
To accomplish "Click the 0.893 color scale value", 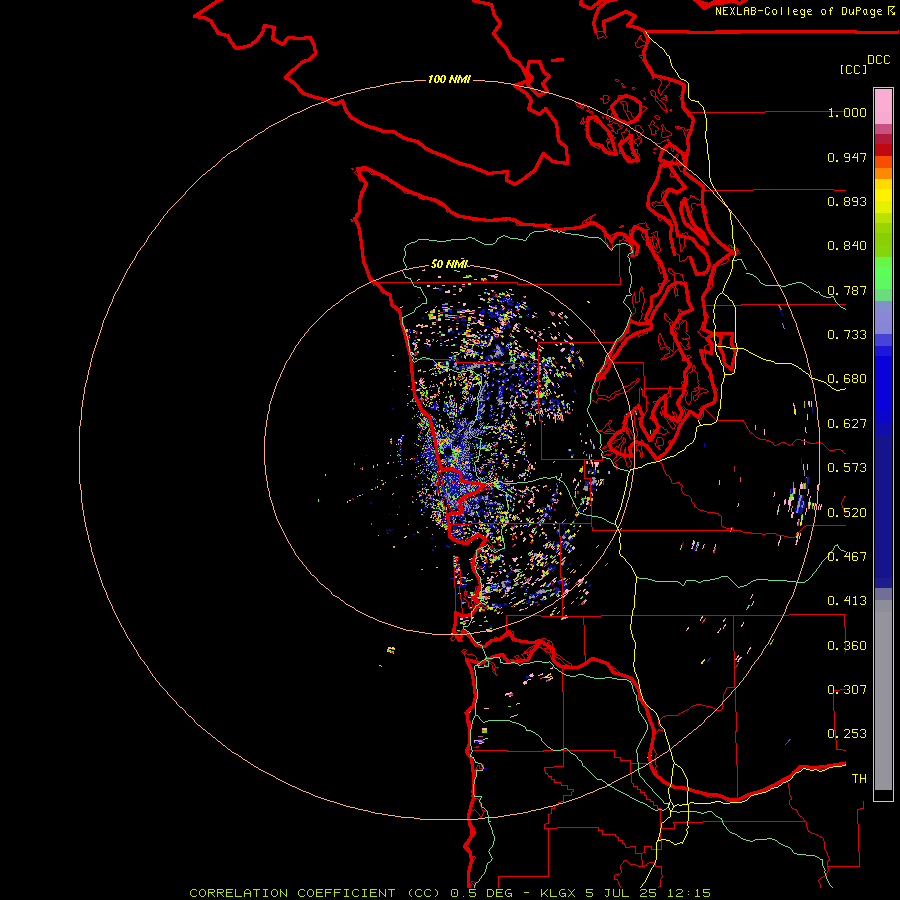I will tap(847, 201).
